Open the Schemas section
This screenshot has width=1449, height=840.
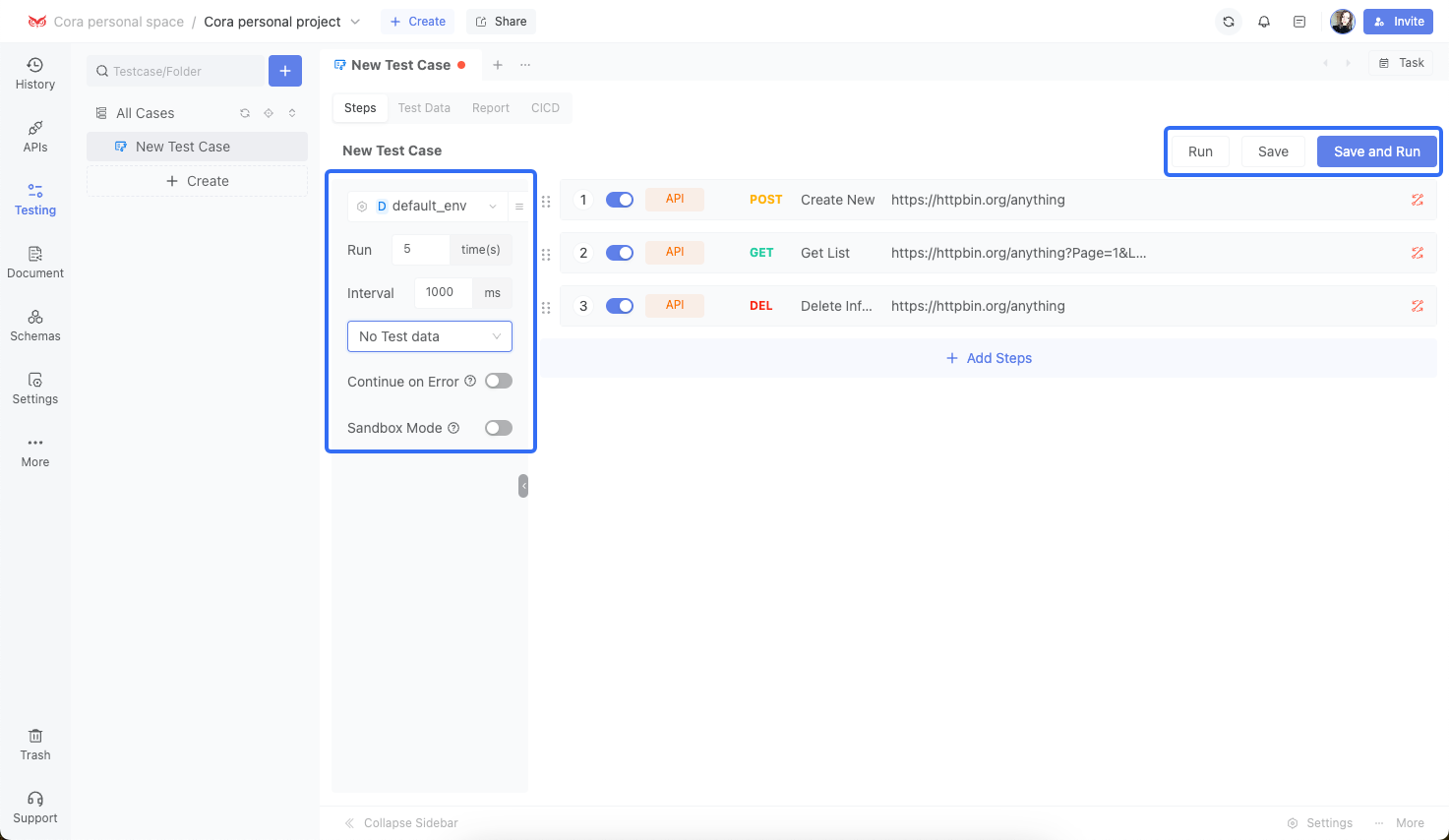35,326
